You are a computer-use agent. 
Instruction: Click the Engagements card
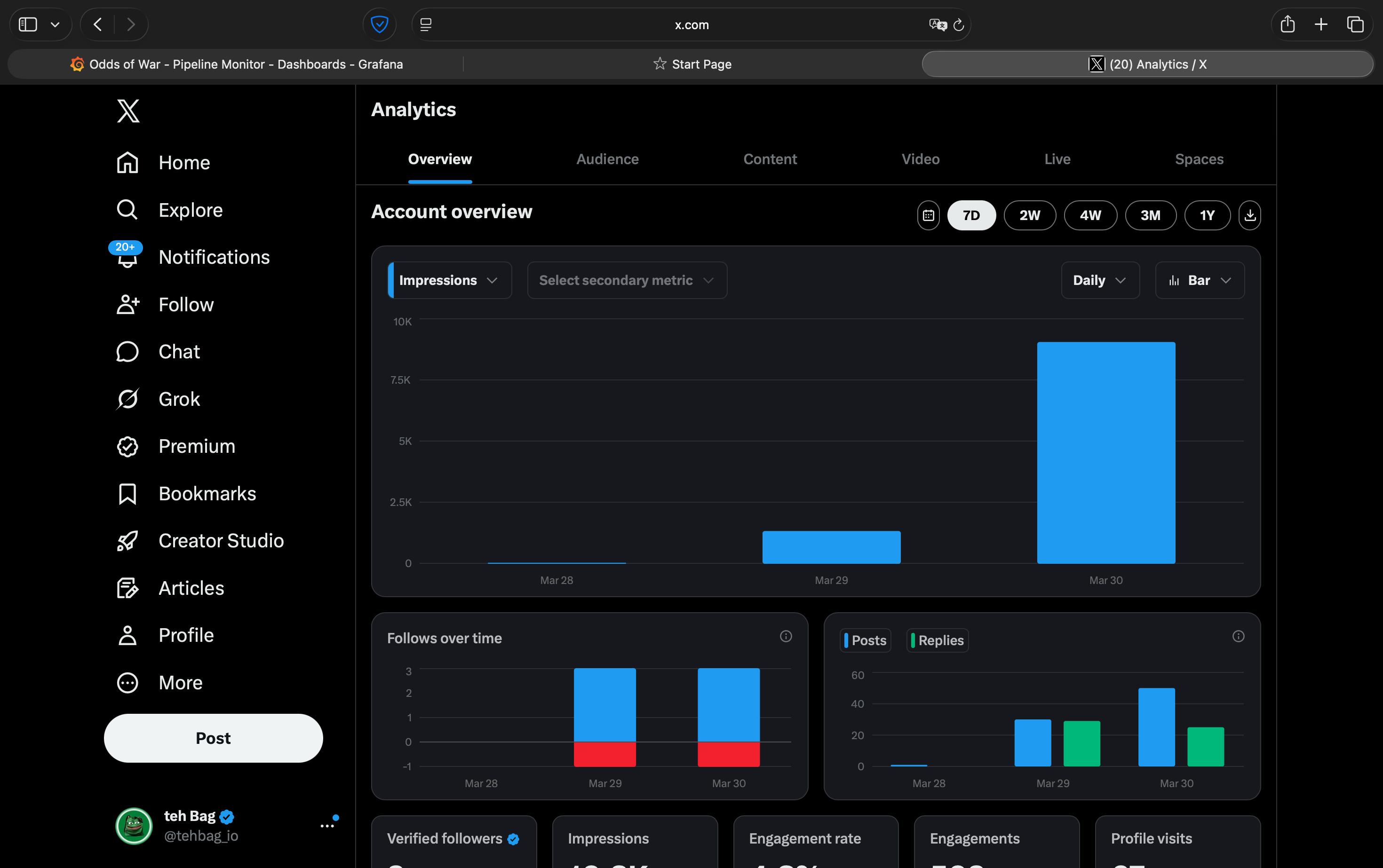coord(996,842)
